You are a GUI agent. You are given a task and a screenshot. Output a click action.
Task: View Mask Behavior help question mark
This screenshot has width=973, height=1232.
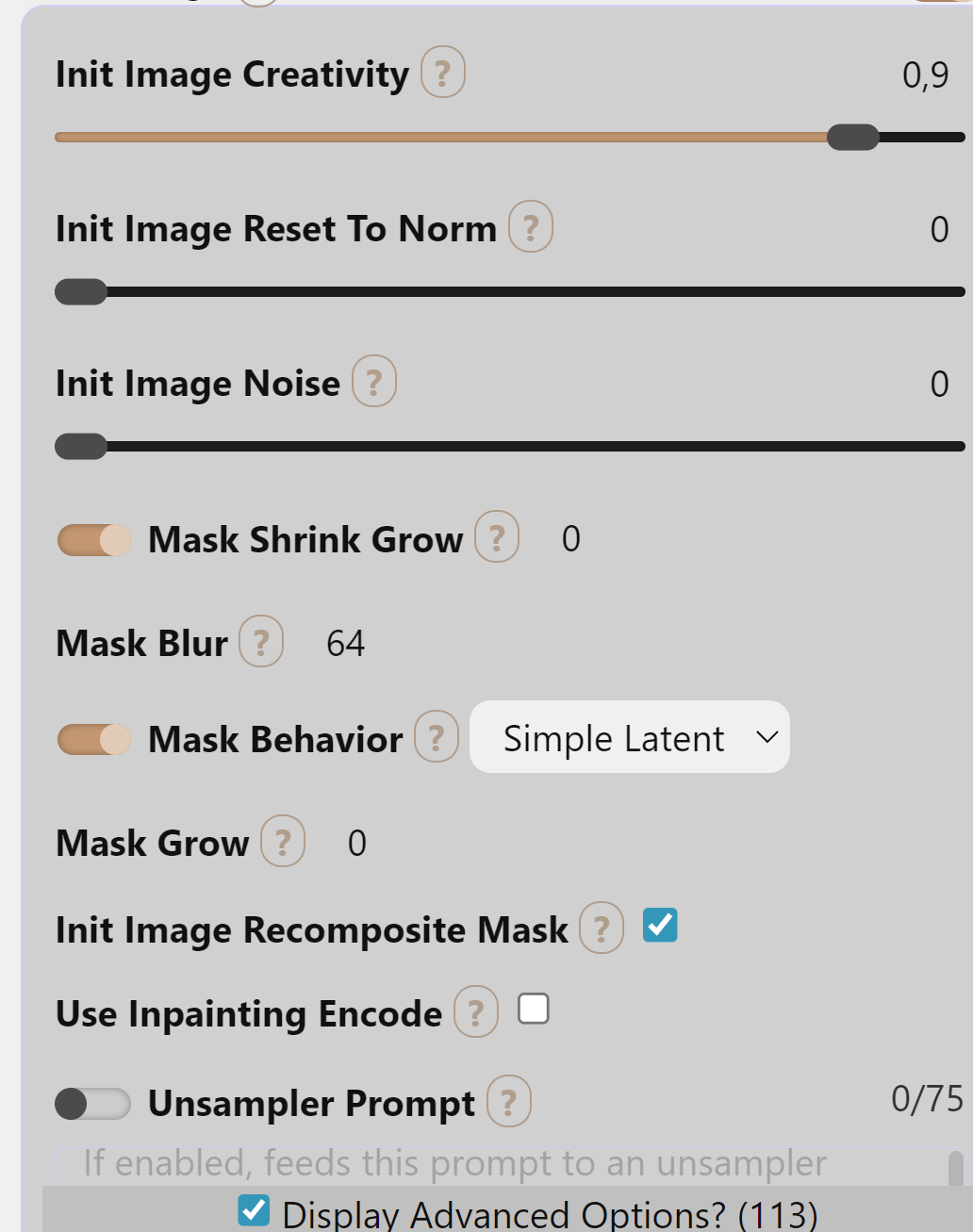pyautogui.click(x=437, y=737)
